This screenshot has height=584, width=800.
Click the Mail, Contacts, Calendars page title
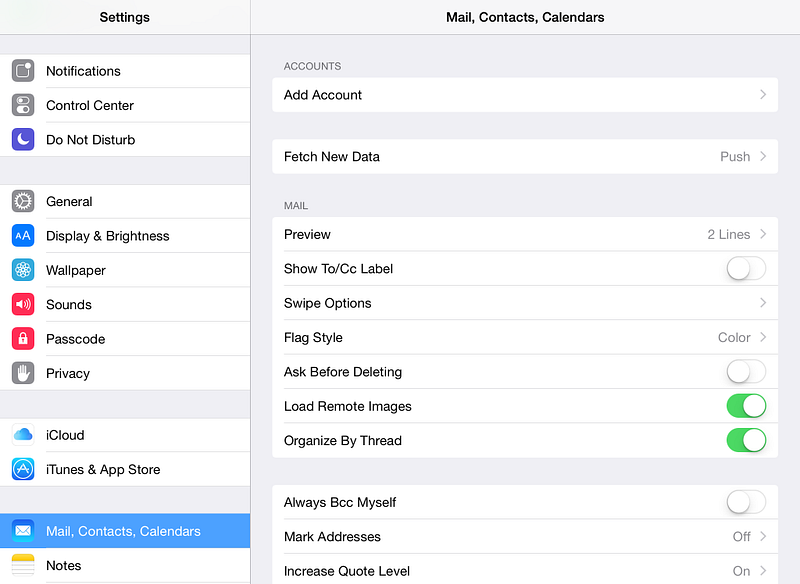[x=525, y=17]
